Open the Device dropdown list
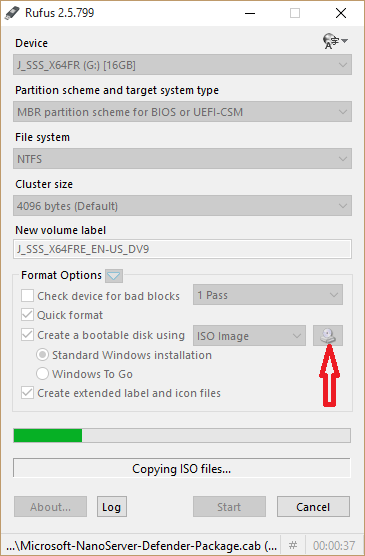This screenshot has height=556, width=365. coord(182,65)
